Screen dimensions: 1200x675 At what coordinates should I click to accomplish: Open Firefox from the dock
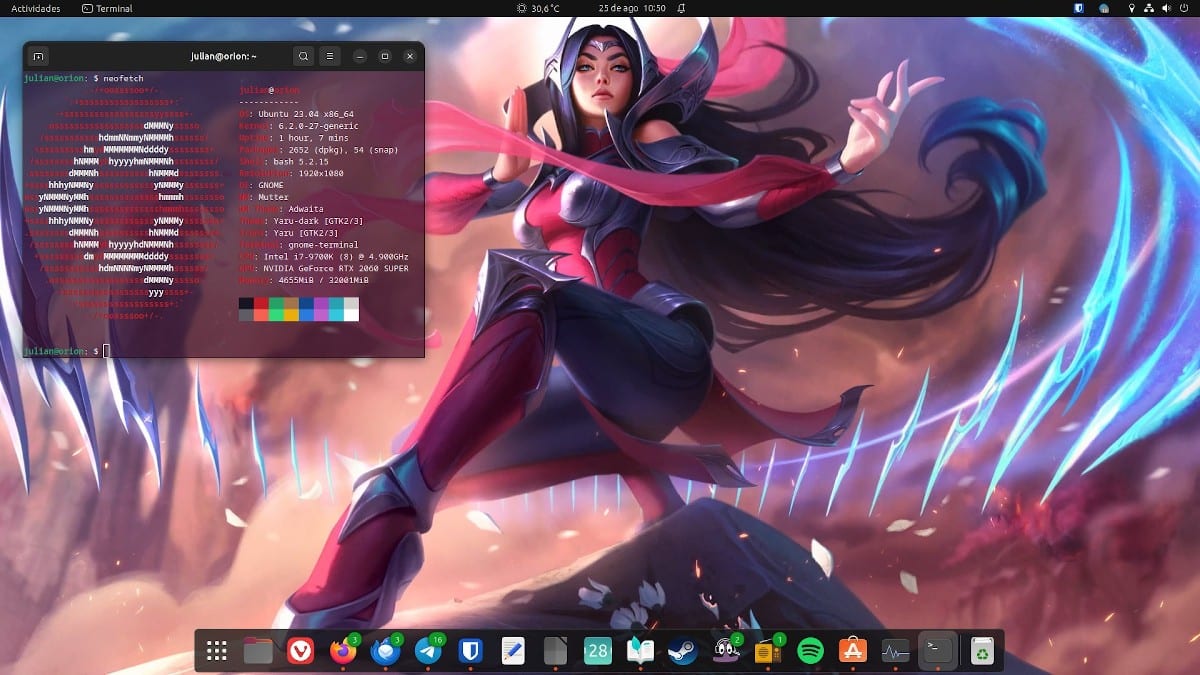tap(343, 652)
